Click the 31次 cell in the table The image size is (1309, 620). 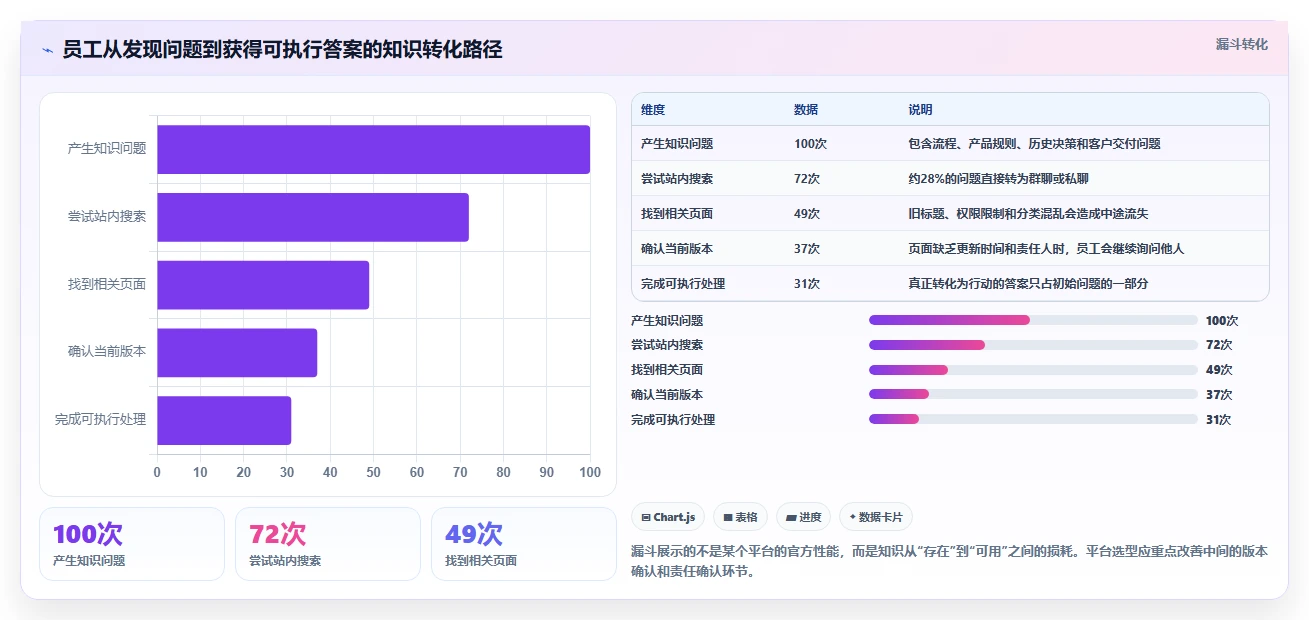[x=807, y=284]
